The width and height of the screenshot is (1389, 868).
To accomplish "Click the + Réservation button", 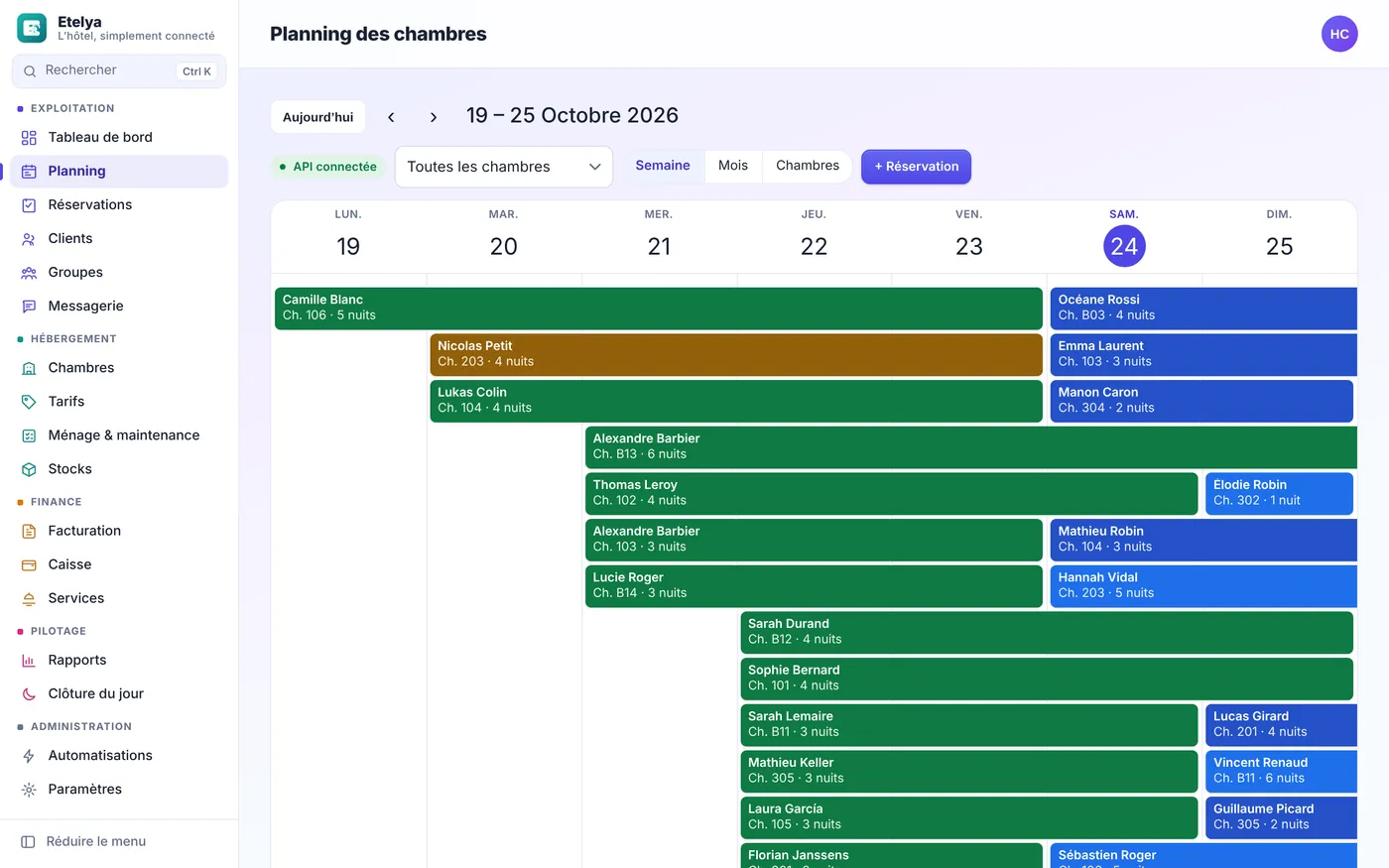I will 916,167.
